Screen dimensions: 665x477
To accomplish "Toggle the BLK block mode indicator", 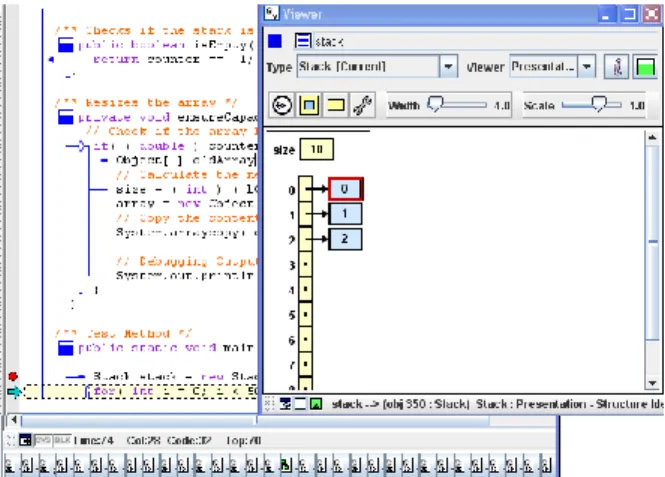I will pos(62,440).
